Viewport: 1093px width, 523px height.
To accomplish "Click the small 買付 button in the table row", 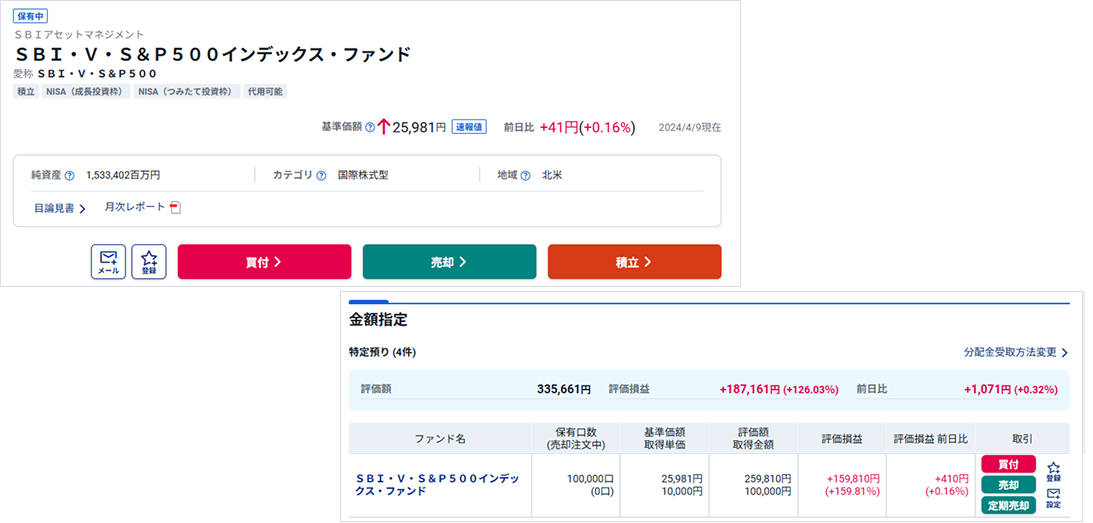I will click(x=1009, y=464).
